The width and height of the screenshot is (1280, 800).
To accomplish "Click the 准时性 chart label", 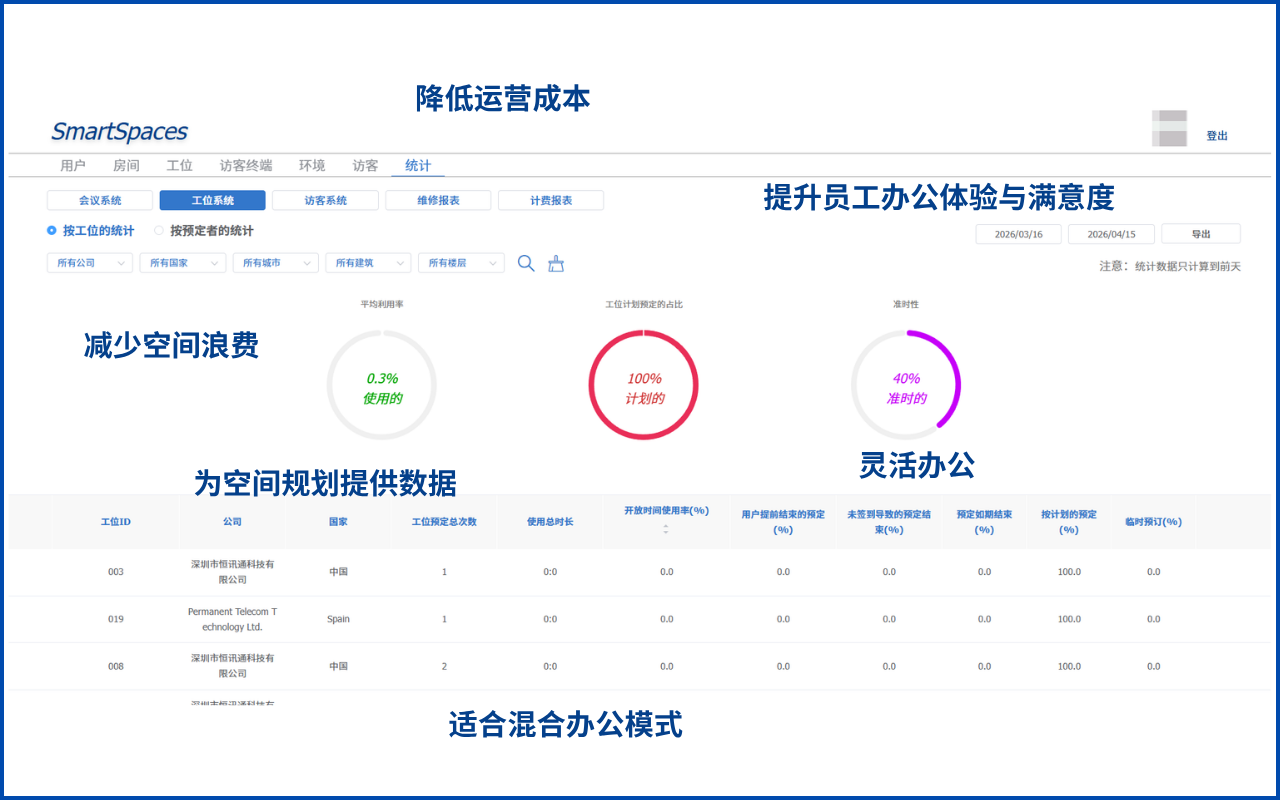I will point(906,303).
